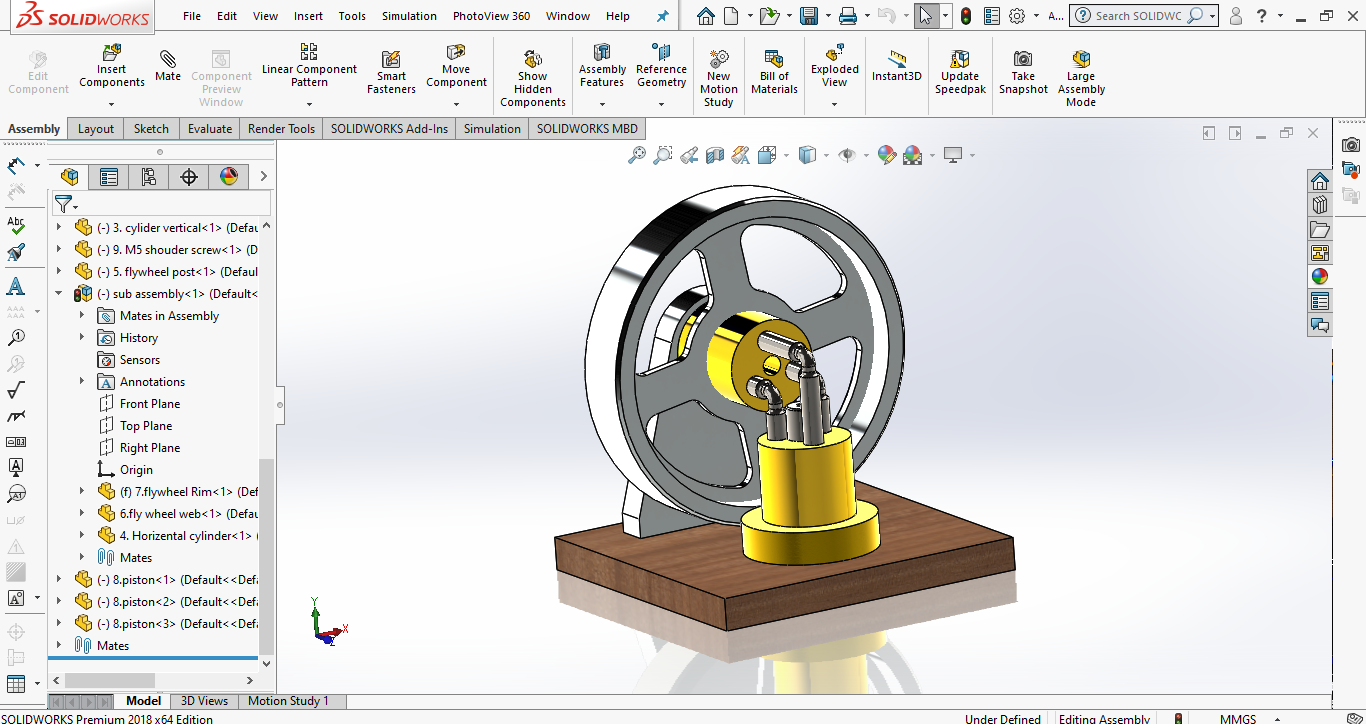The image size is (1366, 724).
Task: Click Smart Fasteners icon
Action: coord(391,72)
